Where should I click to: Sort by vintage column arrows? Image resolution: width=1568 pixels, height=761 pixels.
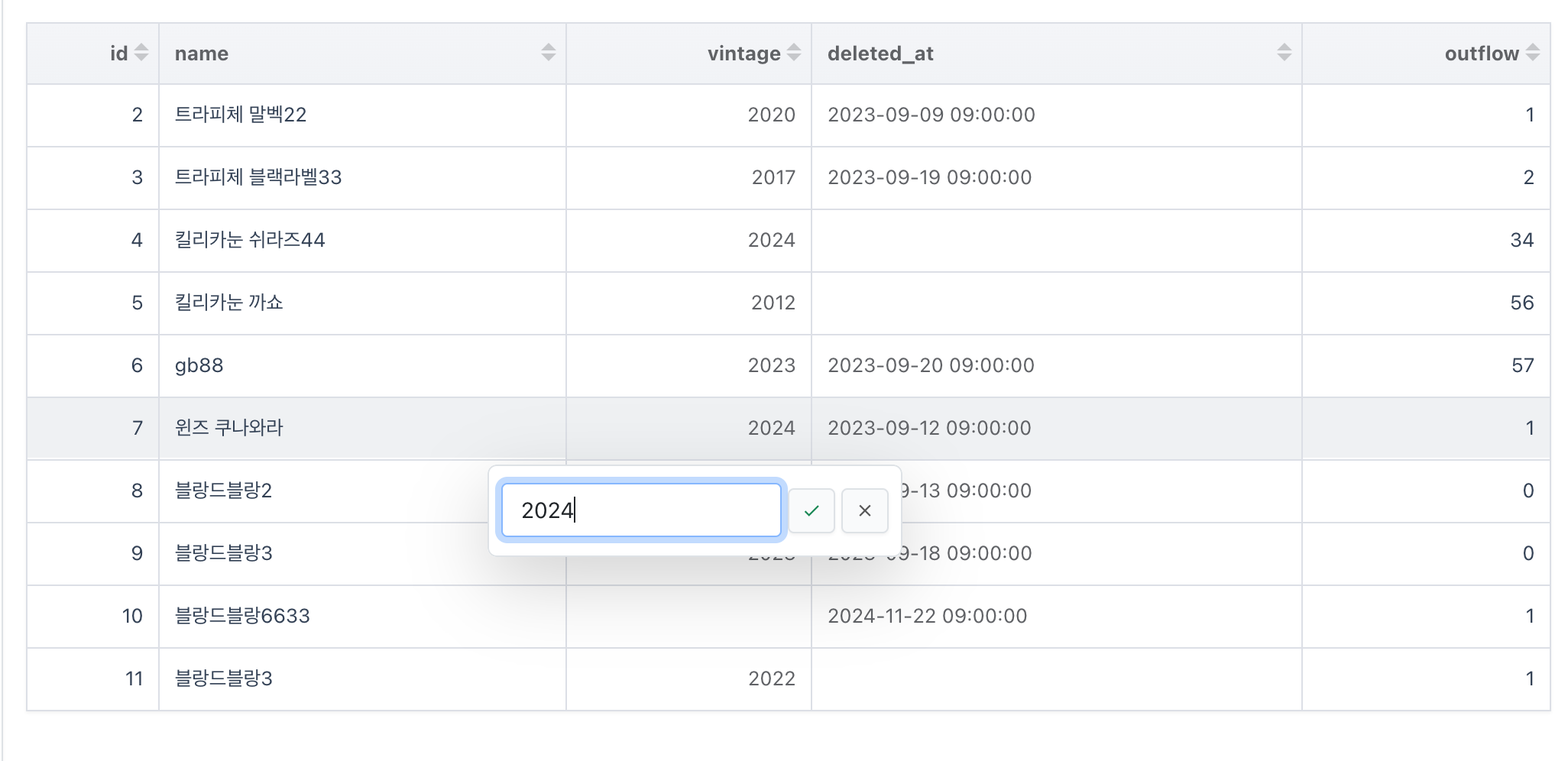pos(794,53)
